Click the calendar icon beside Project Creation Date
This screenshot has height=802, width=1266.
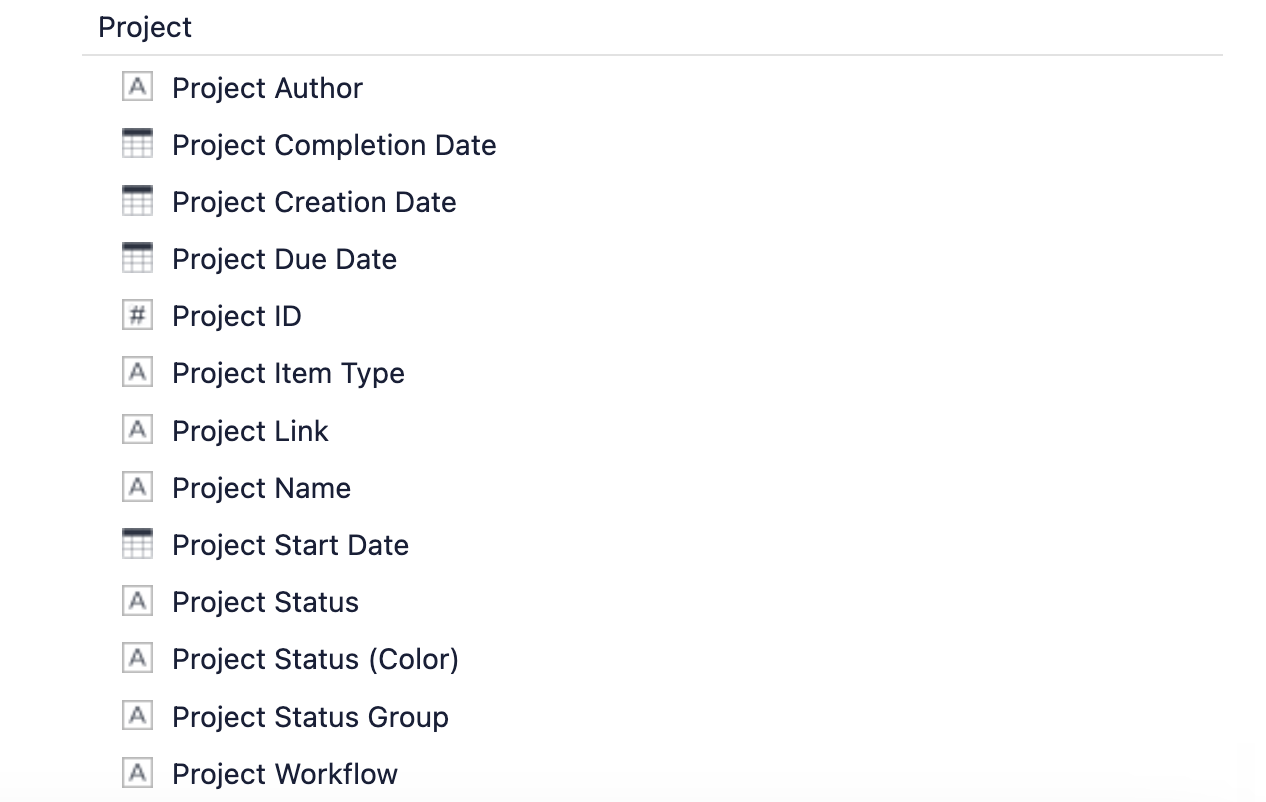point(137,201)
